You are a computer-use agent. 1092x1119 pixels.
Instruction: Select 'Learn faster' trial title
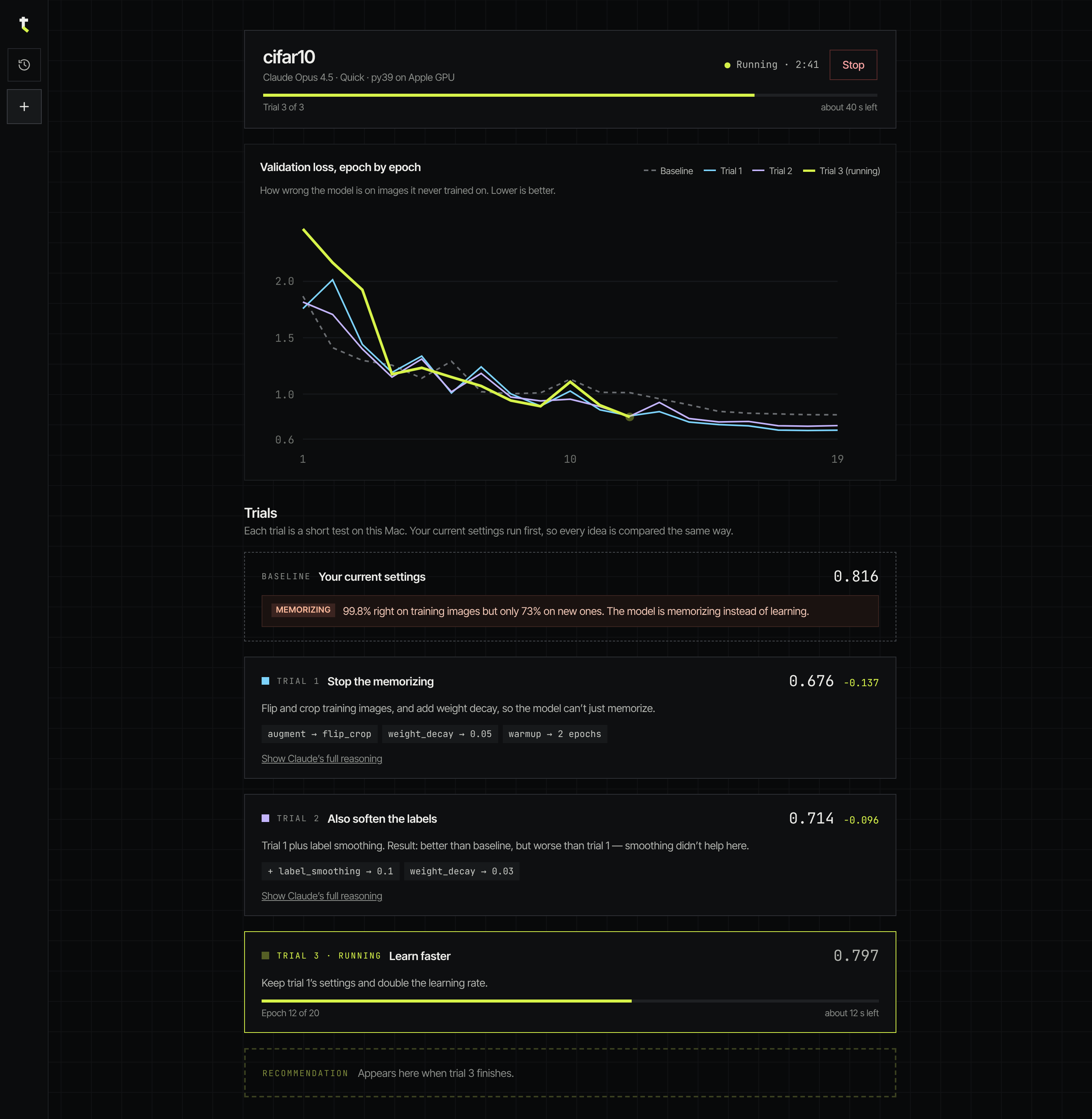coord(419,956)
